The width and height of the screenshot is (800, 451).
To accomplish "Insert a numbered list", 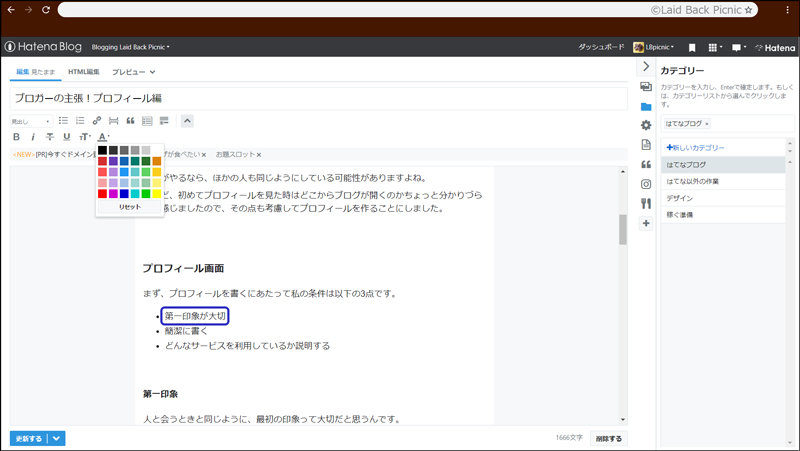I will tap(80, 121).
